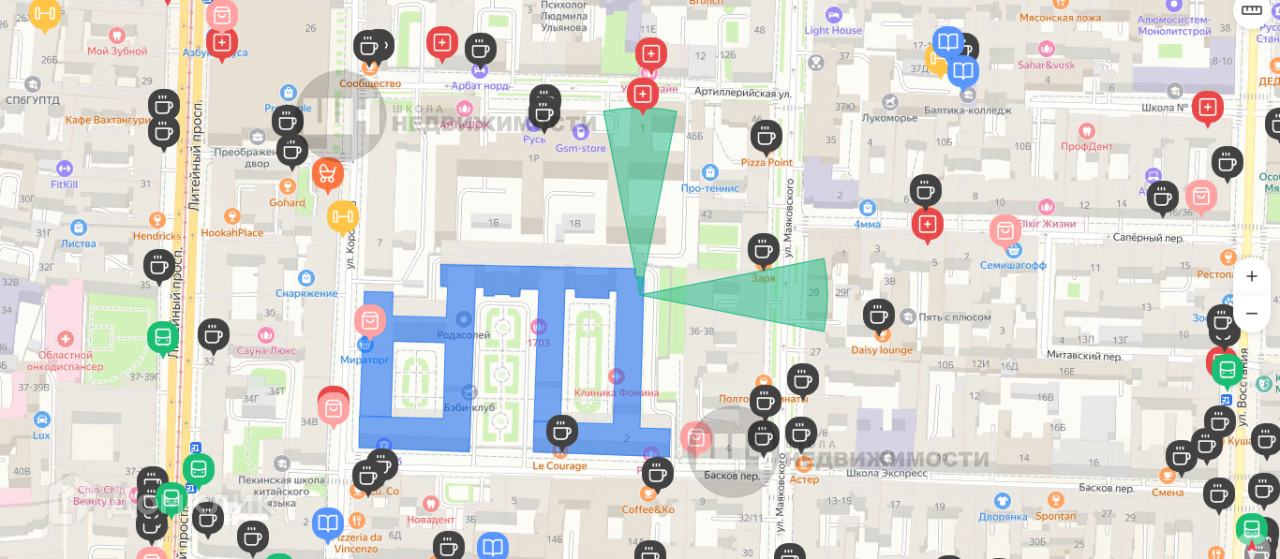Select the orange shopping cart marker near Gohard
Screen dimensions: 1280x559
pyautogui.click(x=327, y=175)
